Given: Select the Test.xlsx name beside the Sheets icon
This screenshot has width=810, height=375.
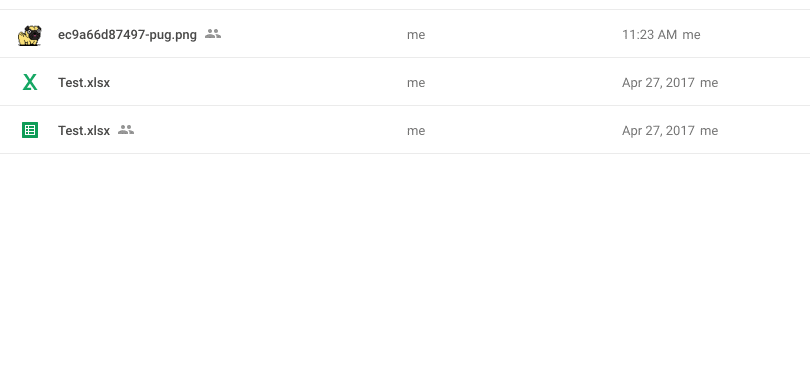Looking at the screenshot, I should click(x=84, y=131).
